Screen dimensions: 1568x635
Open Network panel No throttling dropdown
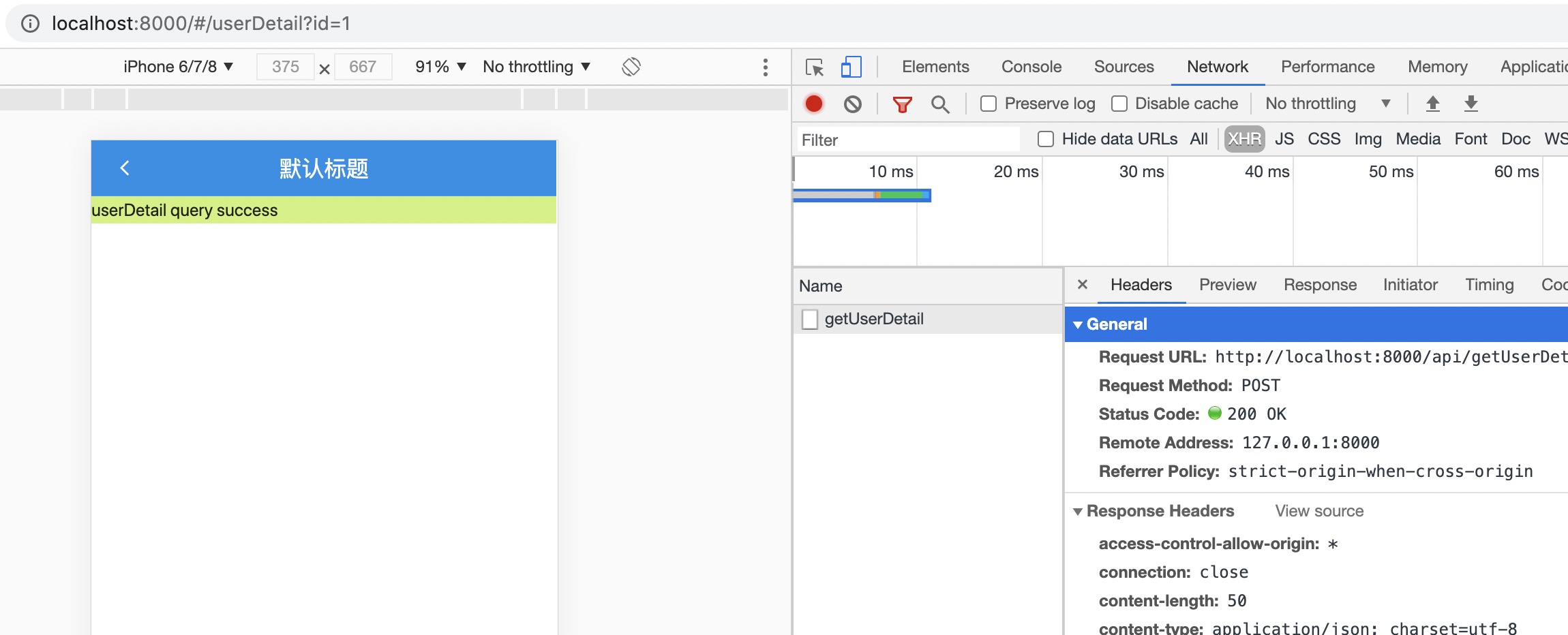[1327, 104]
